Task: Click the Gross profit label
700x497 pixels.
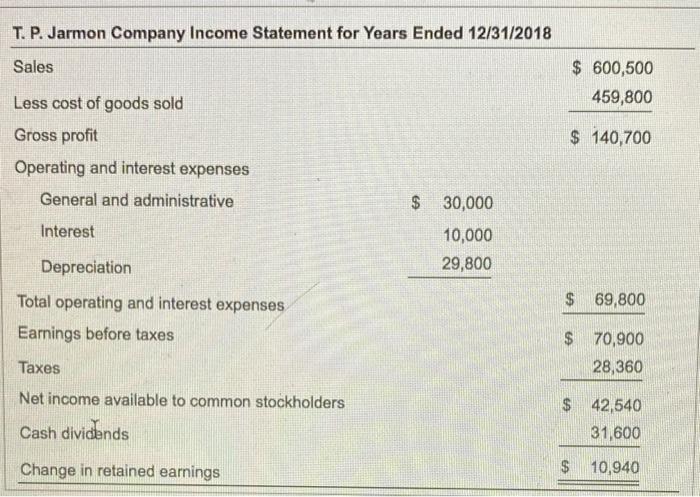Action: tap(56, 135)
